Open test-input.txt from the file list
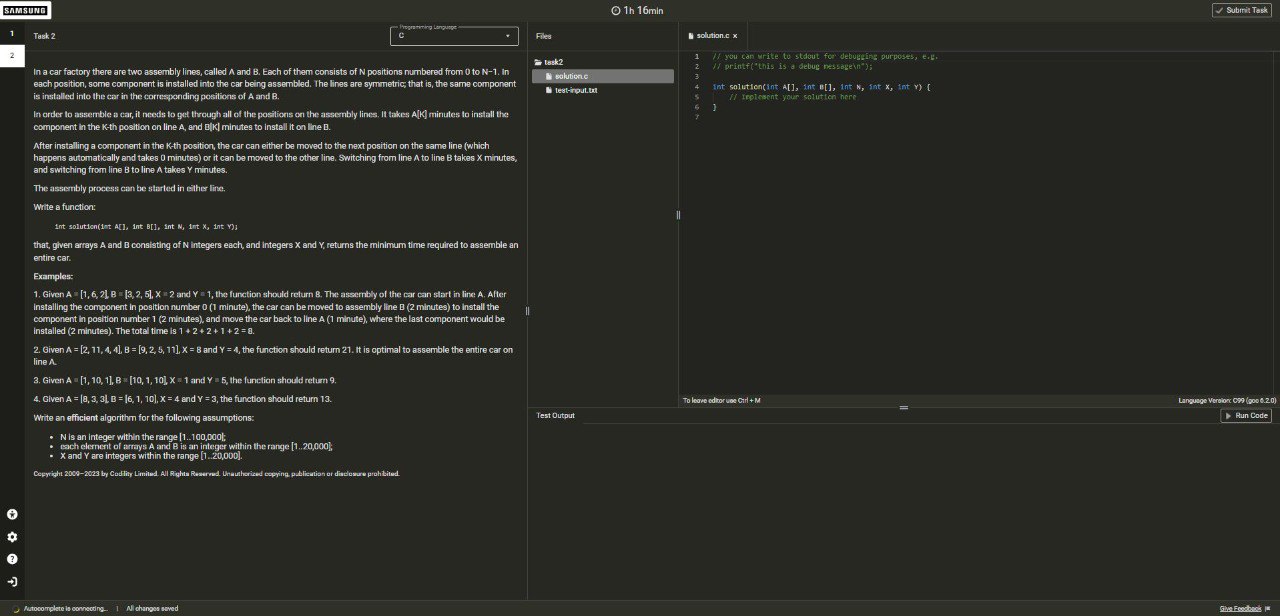 (576, 90)
